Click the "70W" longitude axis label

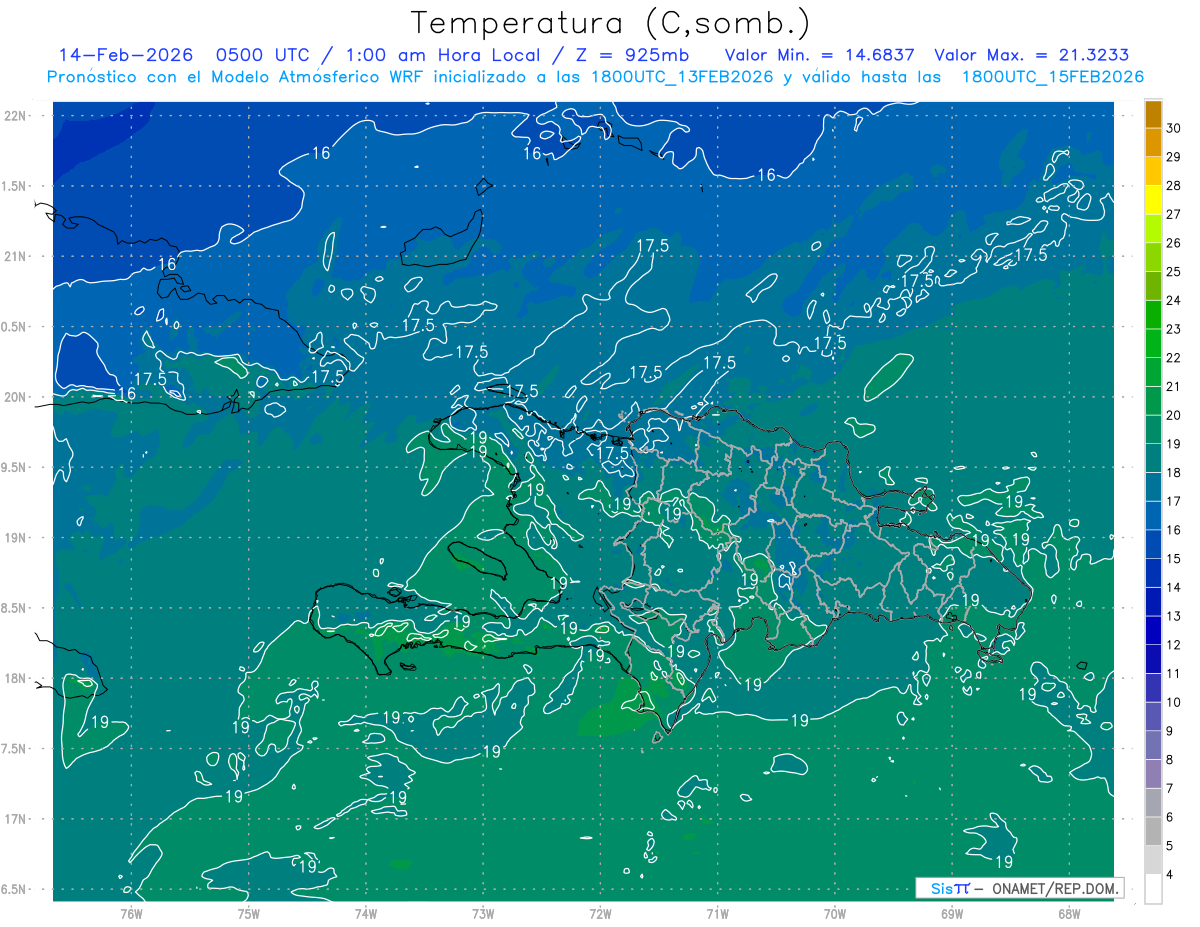click(834, 913)
